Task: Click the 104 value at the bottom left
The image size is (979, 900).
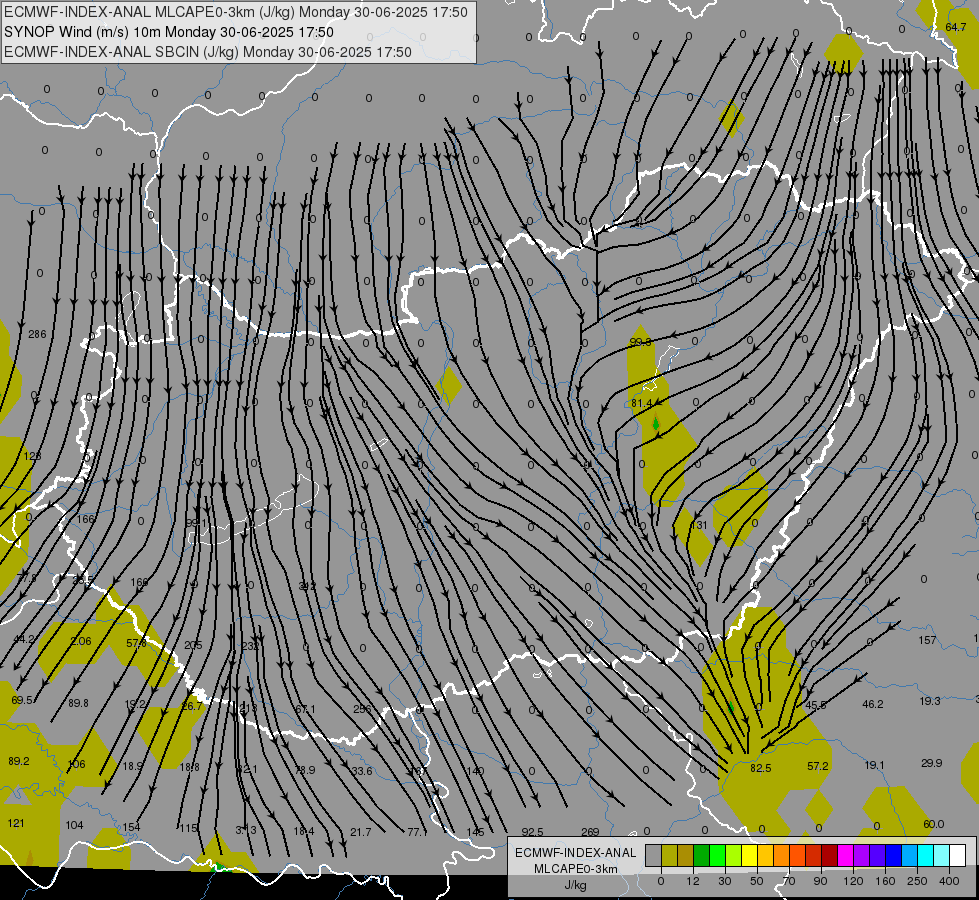Action: tap(74, 826)
